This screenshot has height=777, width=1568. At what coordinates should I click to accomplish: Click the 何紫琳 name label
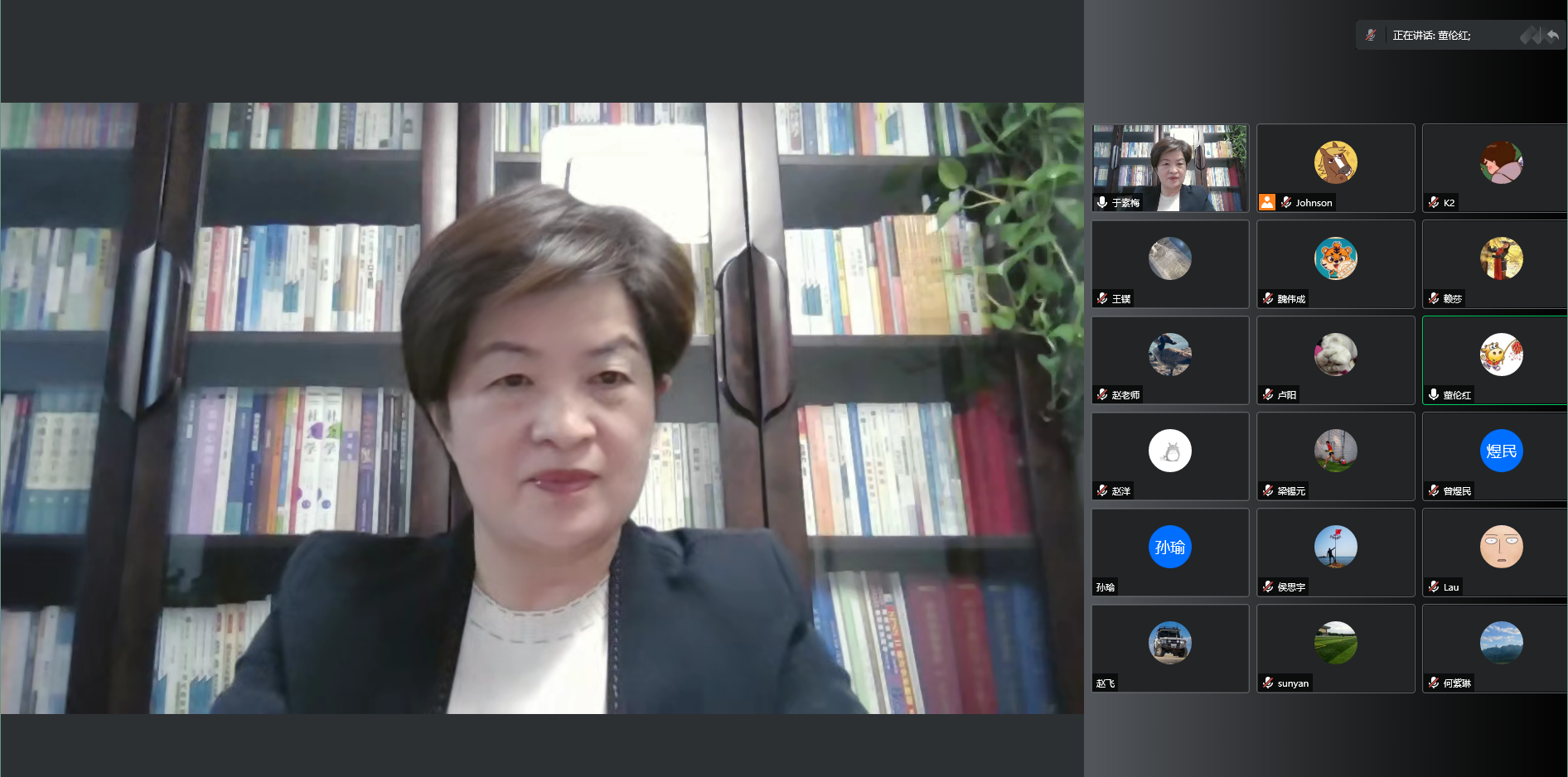1457,683
